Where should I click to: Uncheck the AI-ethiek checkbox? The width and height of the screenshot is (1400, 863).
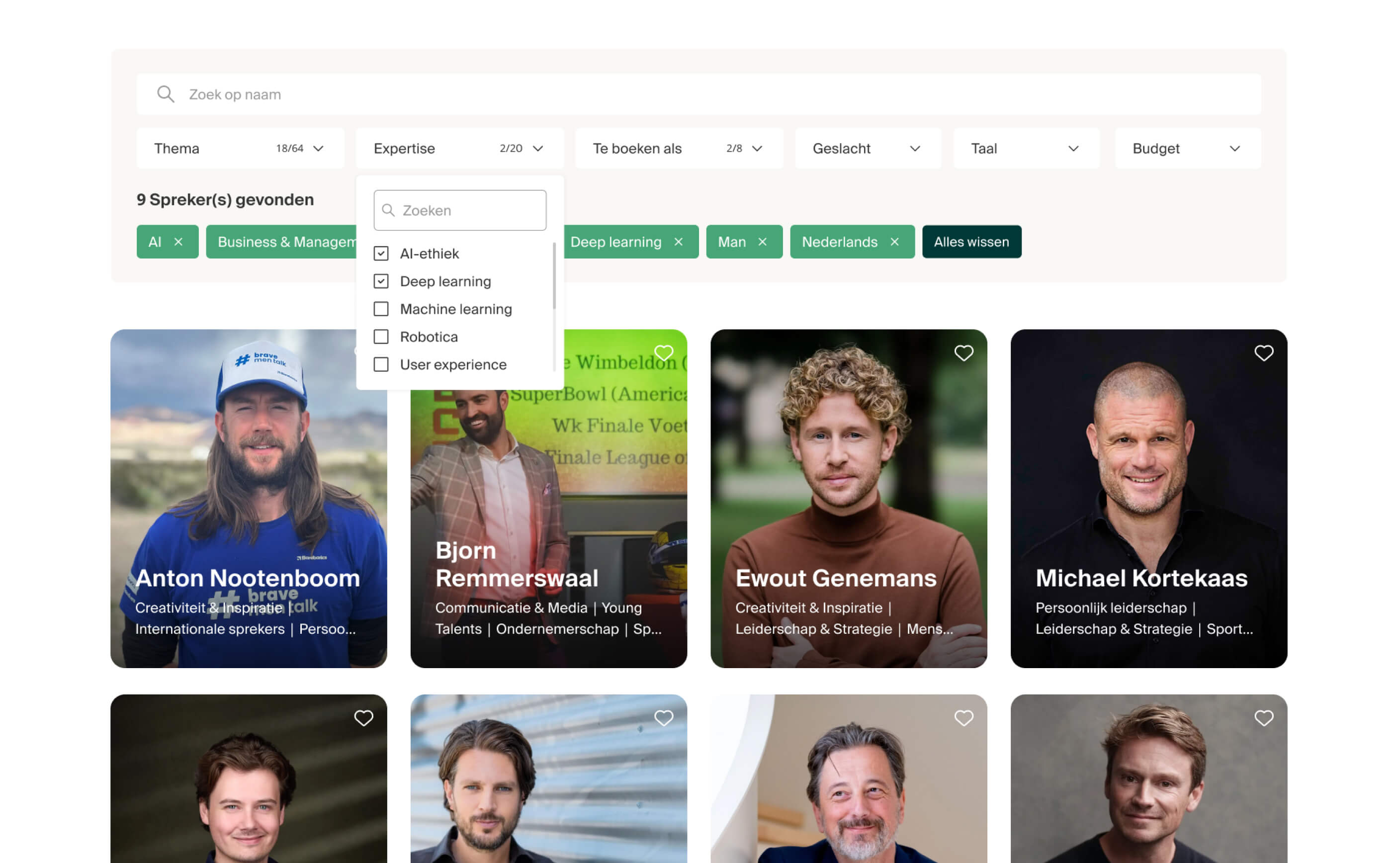(x=381, y=254)
